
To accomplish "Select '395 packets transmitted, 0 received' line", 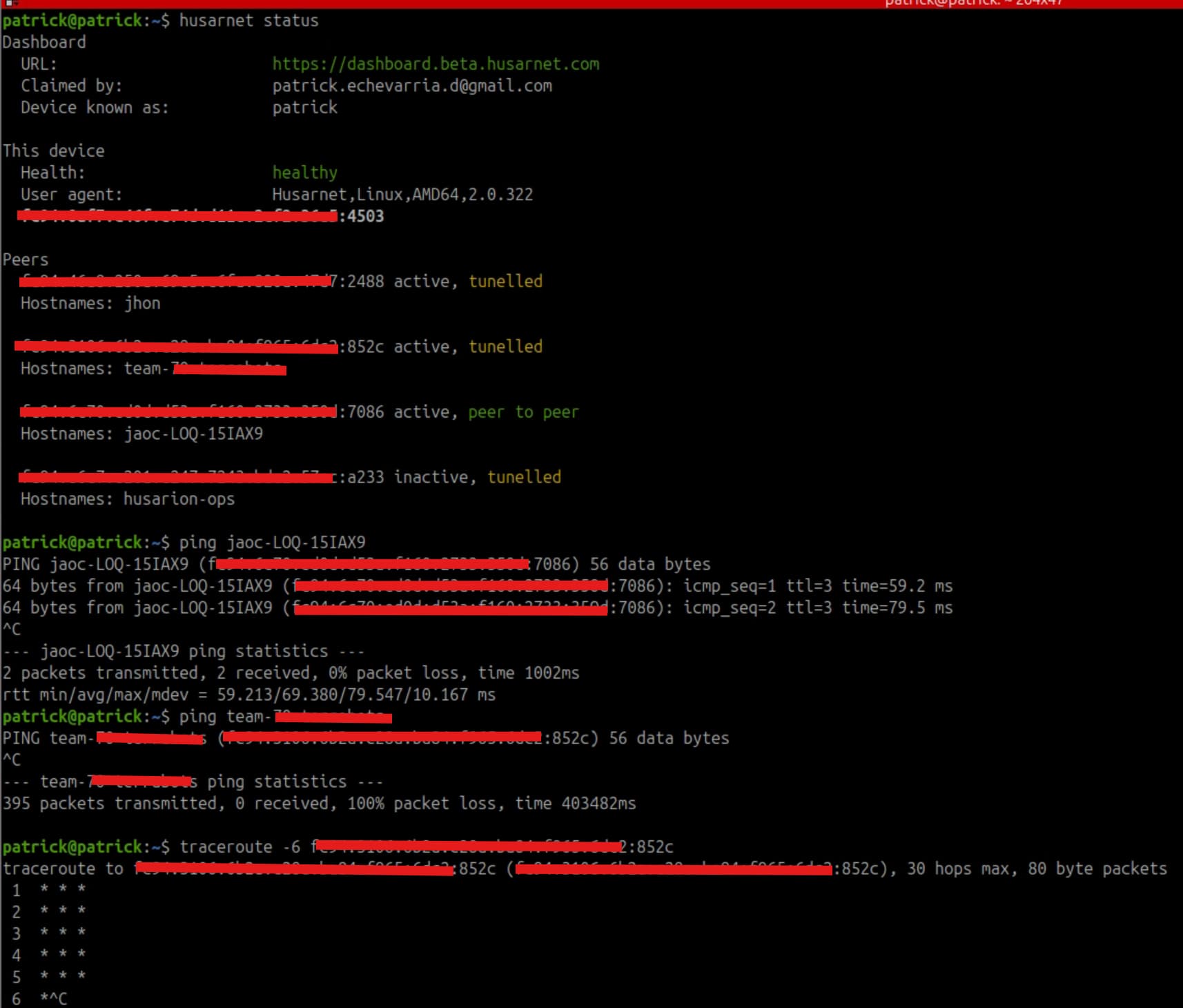I will click(319, 804).
